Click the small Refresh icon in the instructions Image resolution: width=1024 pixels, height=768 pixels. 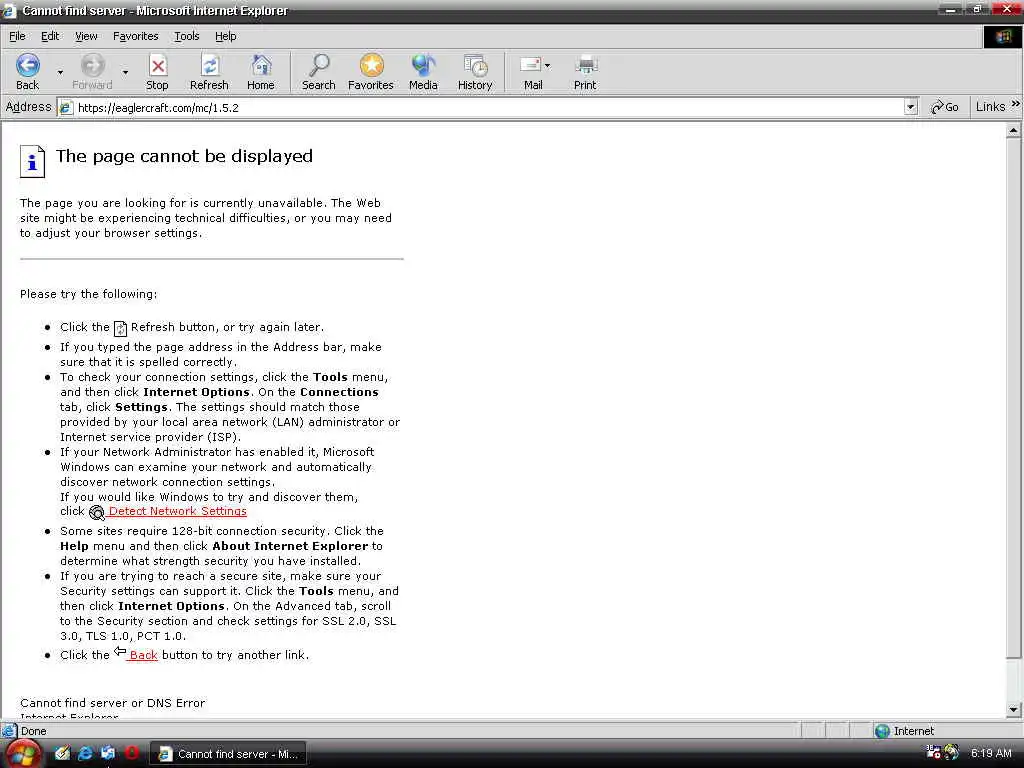(x=120, y=328)
